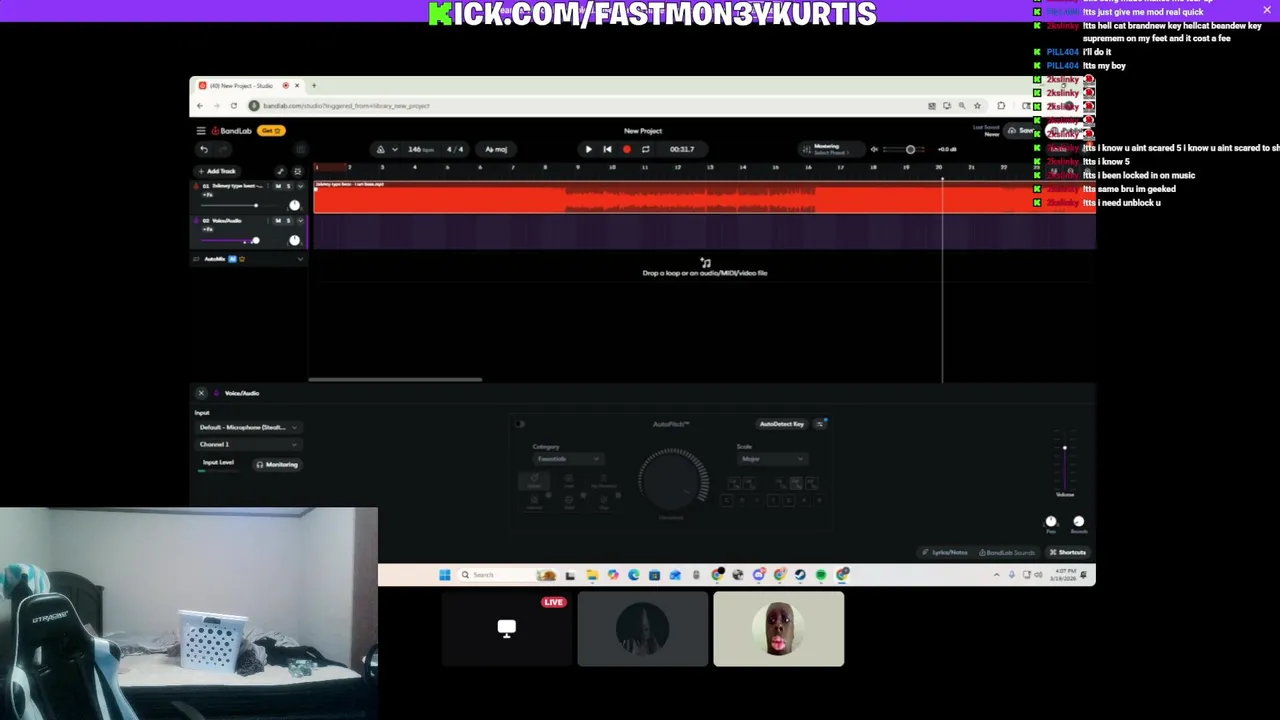Screen dimensions: 1280x720
Task: Click the red Record button
Action: pos(627,150)
